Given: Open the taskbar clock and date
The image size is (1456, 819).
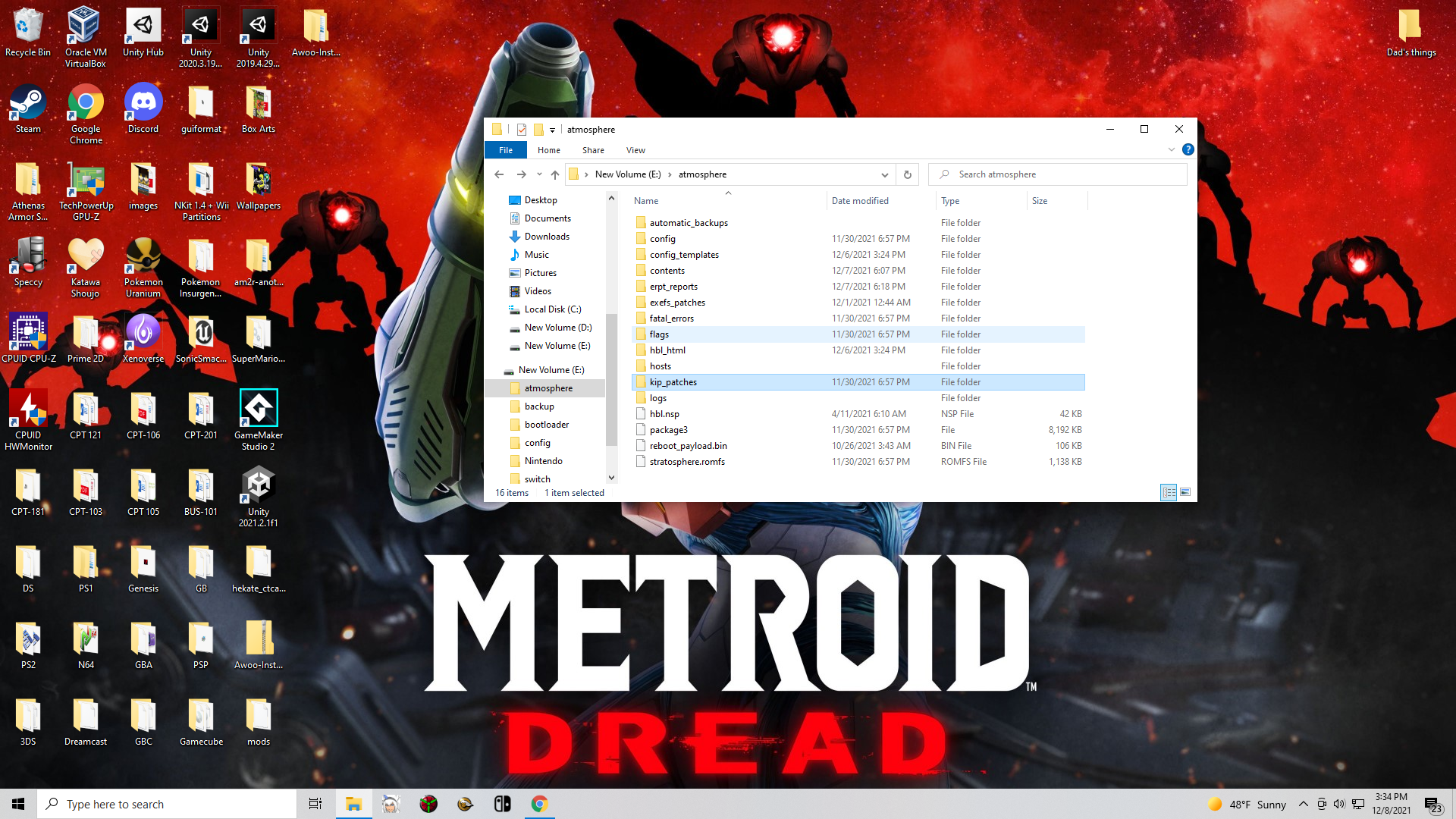Looking at the screenshot, I should pos(1391,804).
